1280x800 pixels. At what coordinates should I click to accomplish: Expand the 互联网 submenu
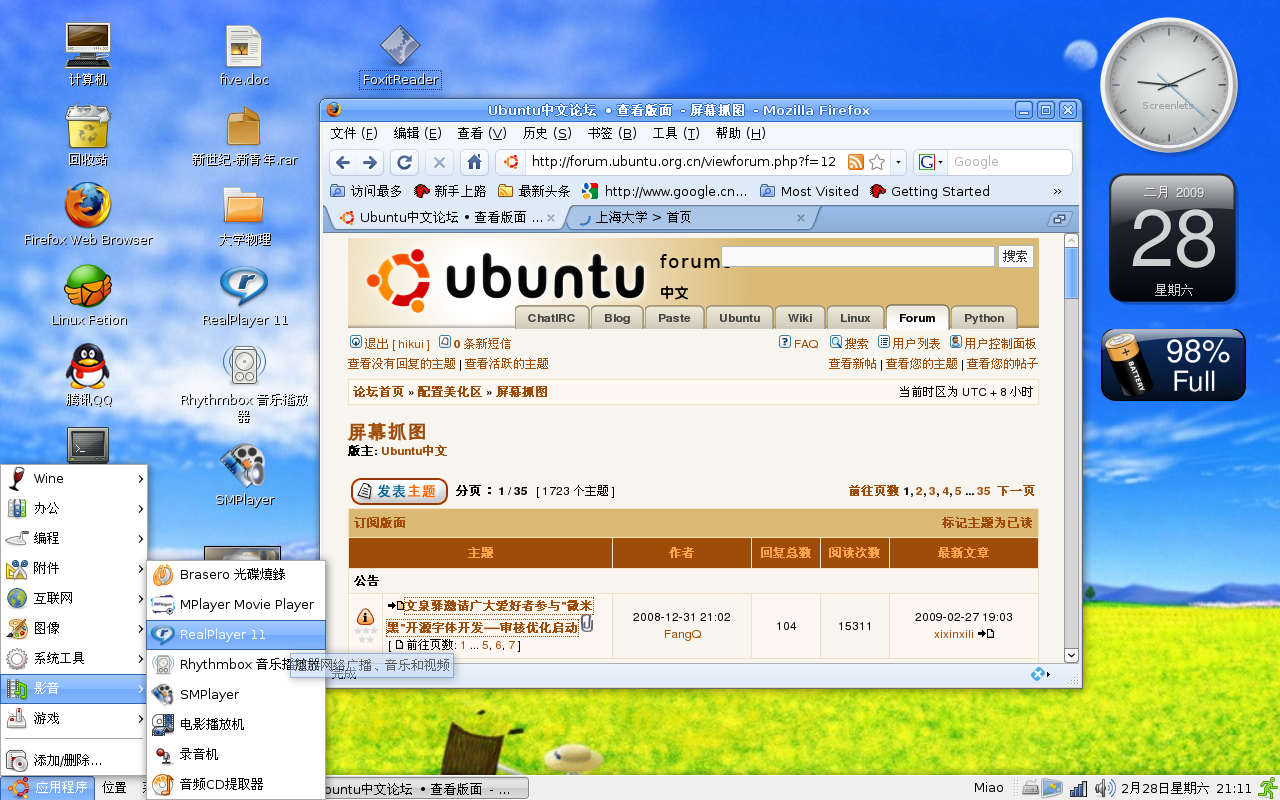(75, 598)
